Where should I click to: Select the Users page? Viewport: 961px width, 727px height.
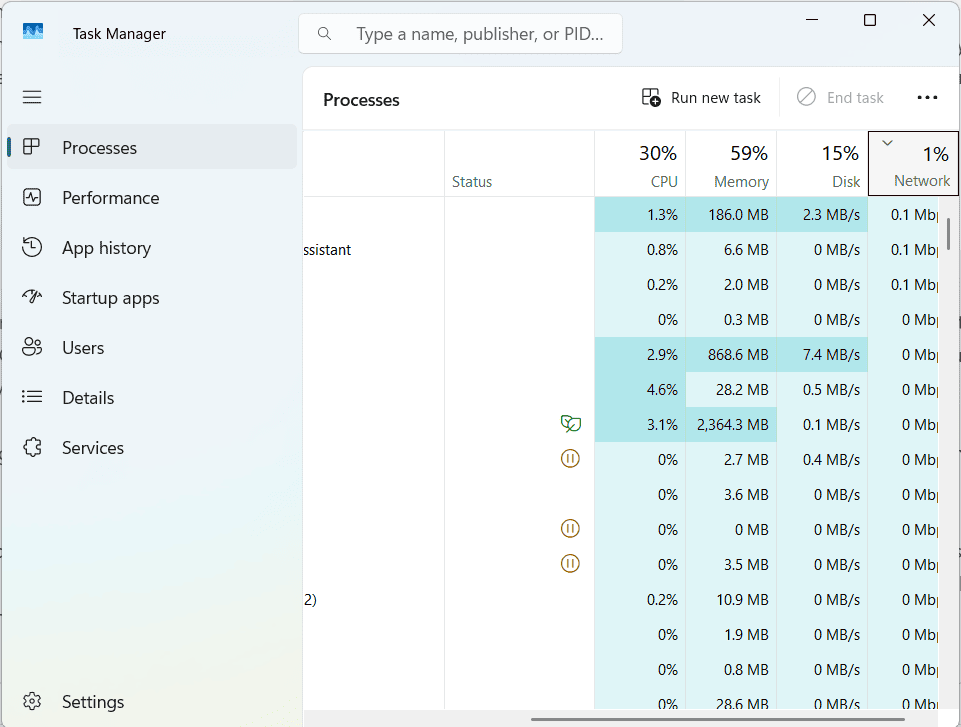tap(152, 348)
